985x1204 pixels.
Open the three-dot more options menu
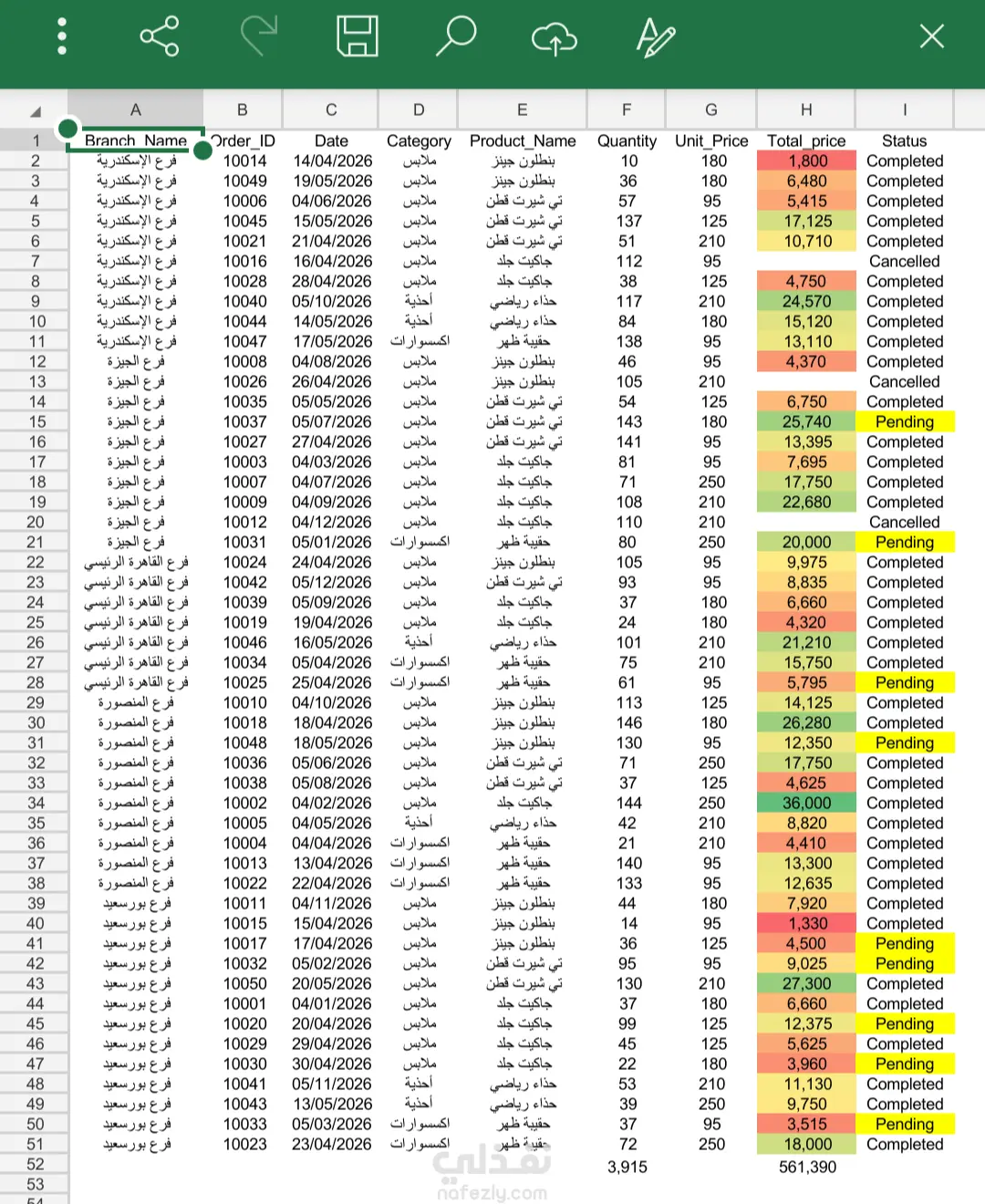[62, 36]
